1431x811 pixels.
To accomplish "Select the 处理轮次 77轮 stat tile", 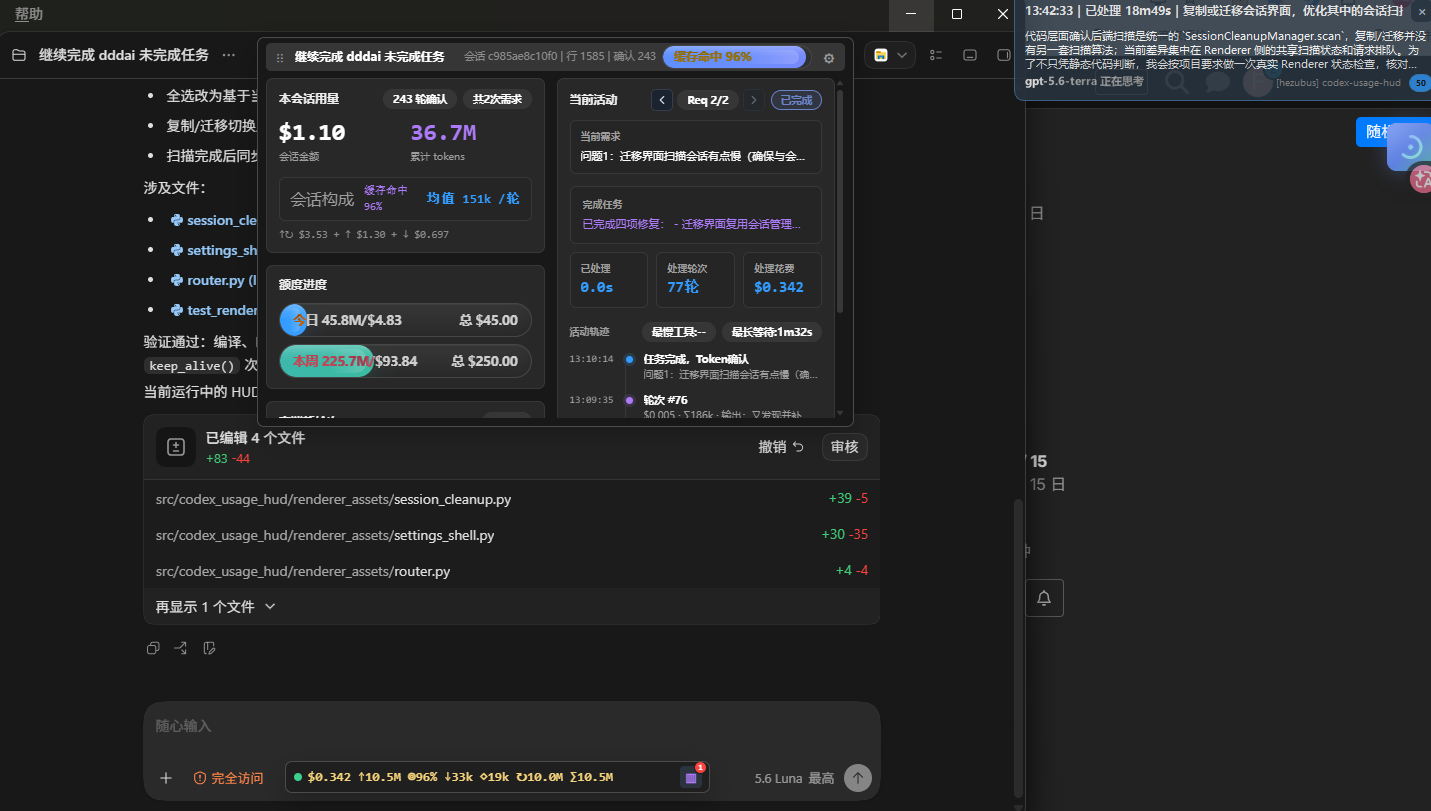I will [x=695, y=279].
